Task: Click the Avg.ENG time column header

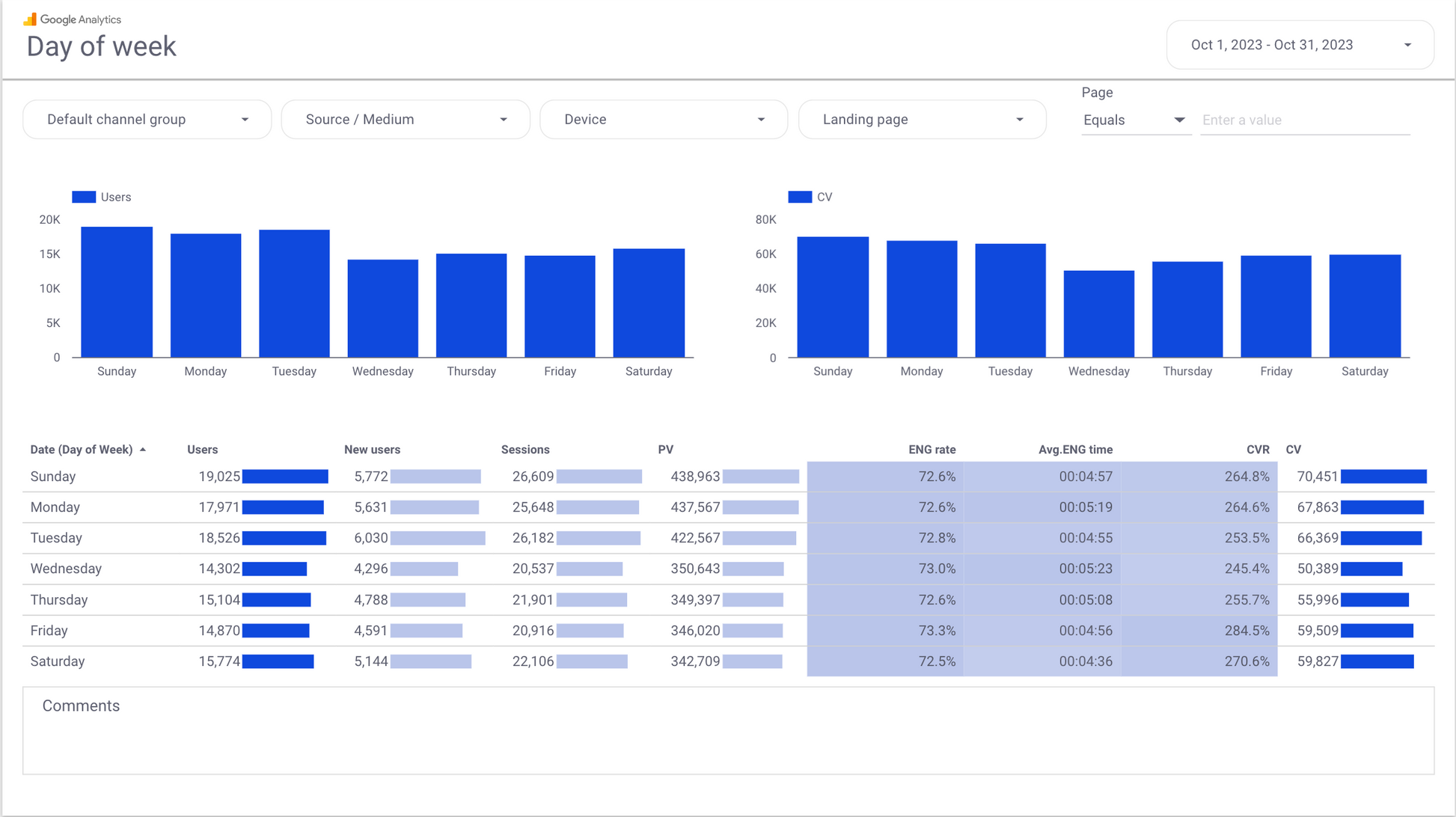Action: tap(1074, 450)
